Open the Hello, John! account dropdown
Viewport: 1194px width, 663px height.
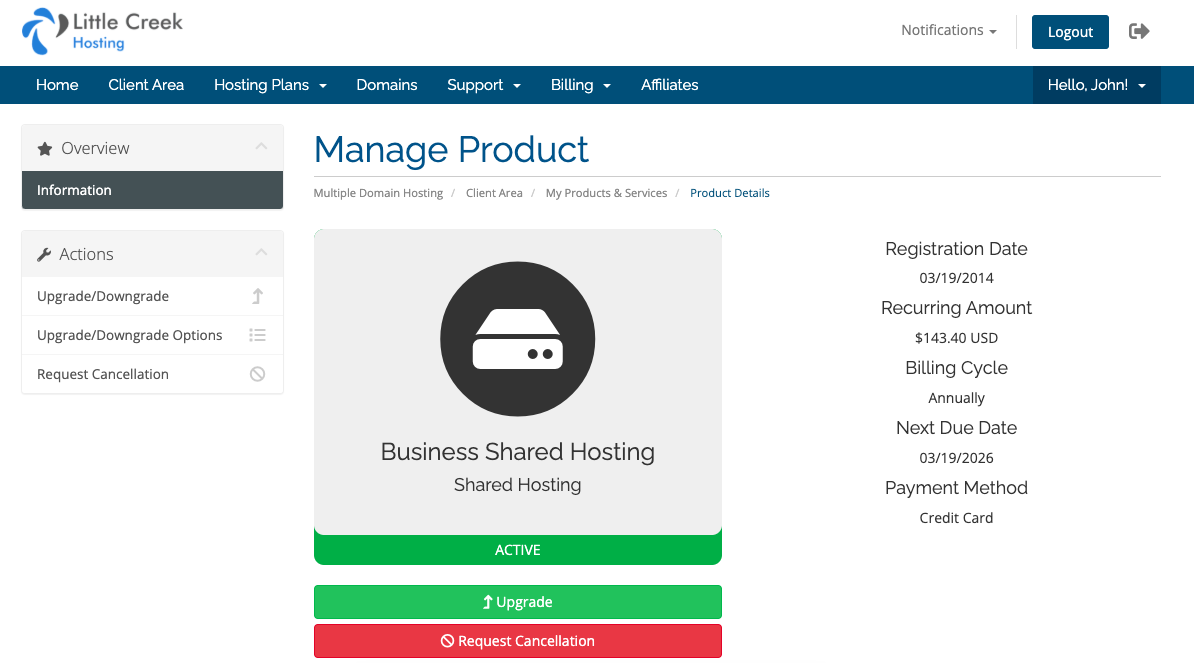(x=1096, y=85)
